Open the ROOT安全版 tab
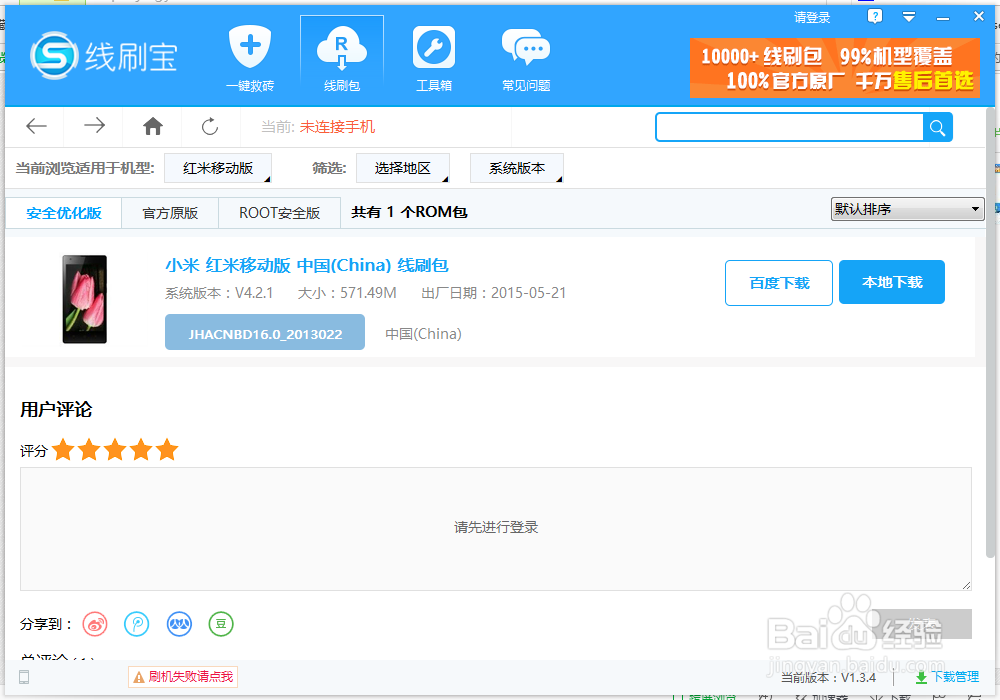Viewport: 1000px width, 700px height. 279,212
